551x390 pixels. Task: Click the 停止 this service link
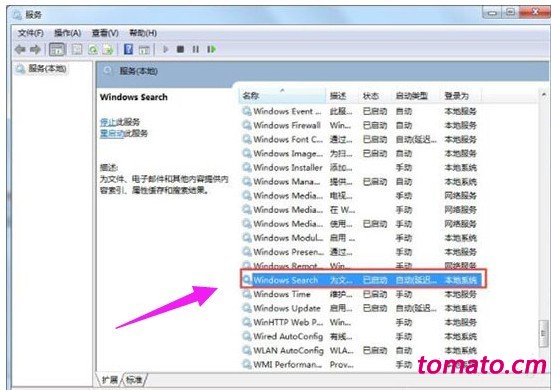click(x=108, y=122)
